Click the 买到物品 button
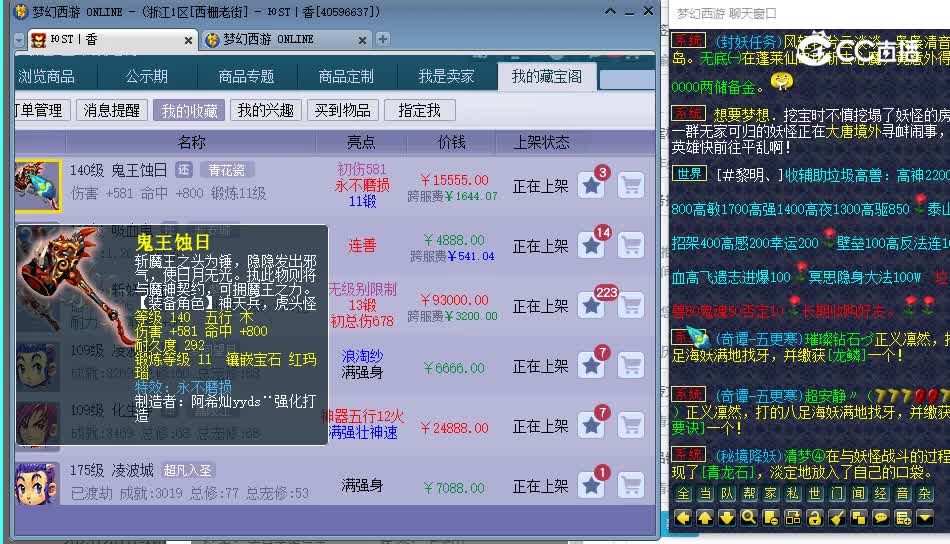 pos(342,110)
